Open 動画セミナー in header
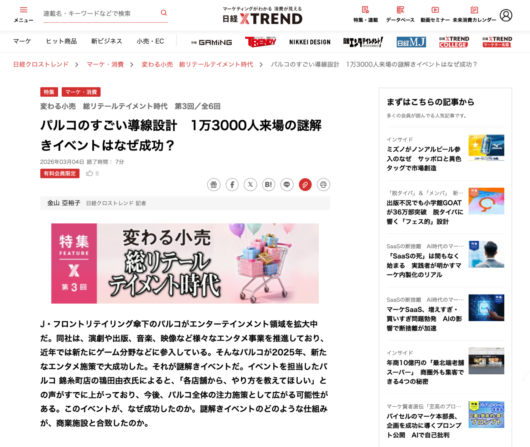This screenshot has width=530, height=447. 435,15
